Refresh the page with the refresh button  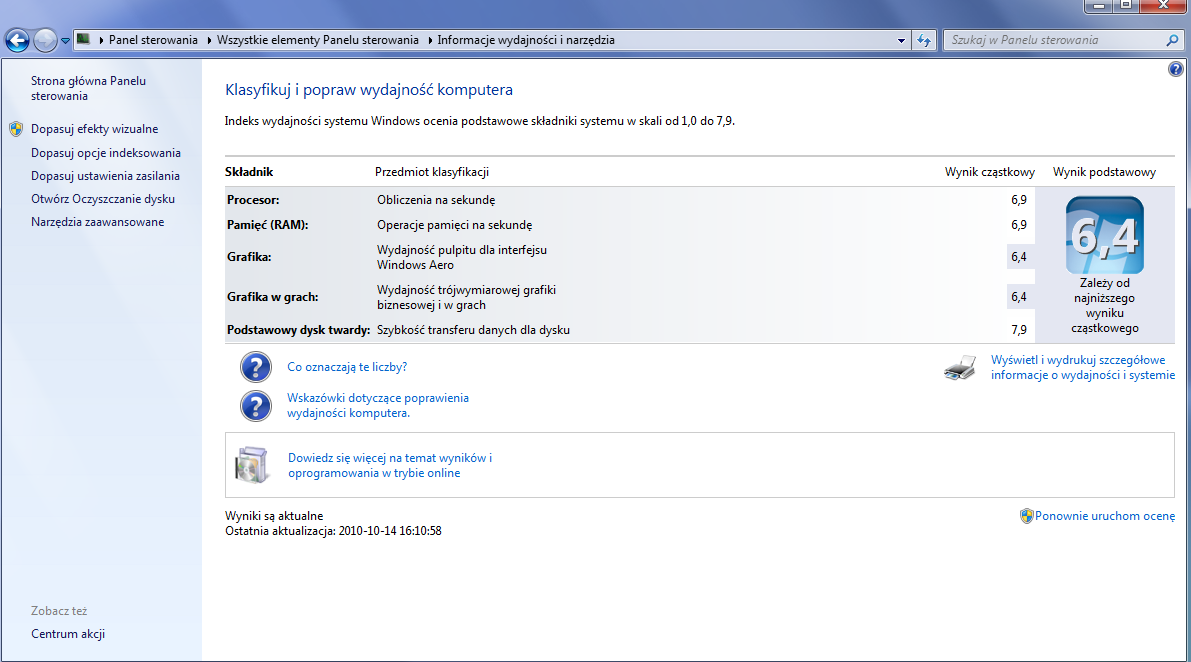click(924, 40)
